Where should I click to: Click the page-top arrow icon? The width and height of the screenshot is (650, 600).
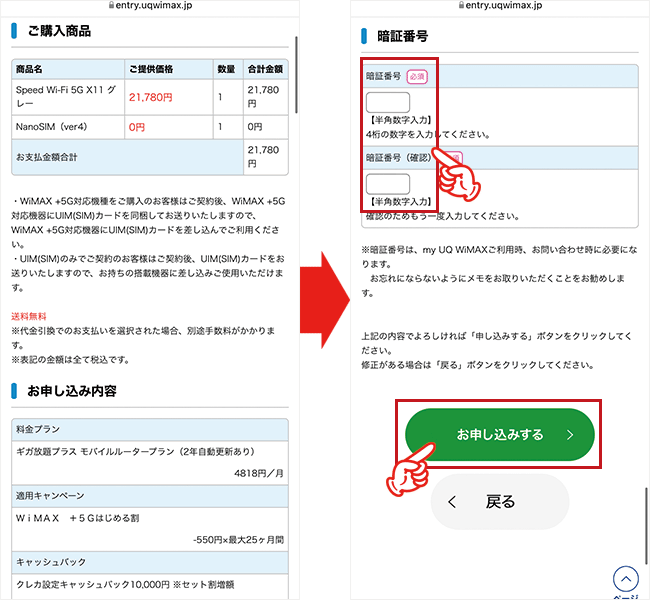626,579
